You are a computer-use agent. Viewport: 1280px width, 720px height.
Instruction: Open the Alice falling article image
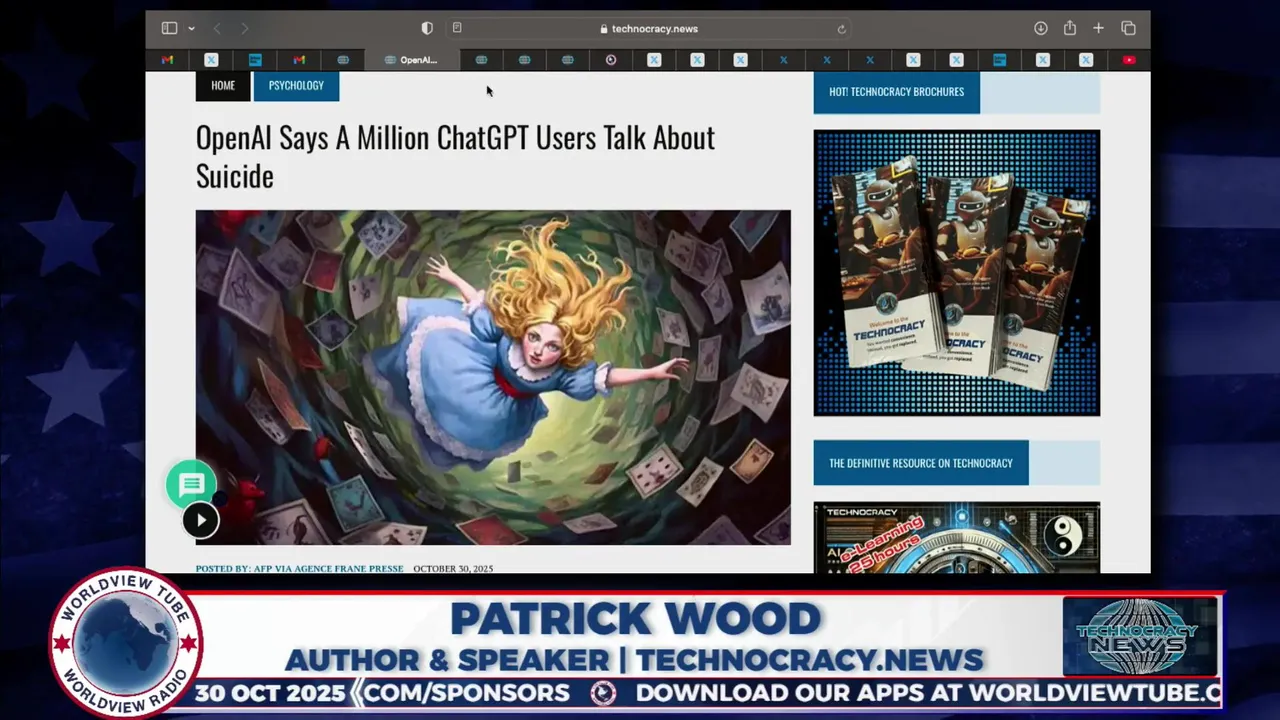pos(493,377)
